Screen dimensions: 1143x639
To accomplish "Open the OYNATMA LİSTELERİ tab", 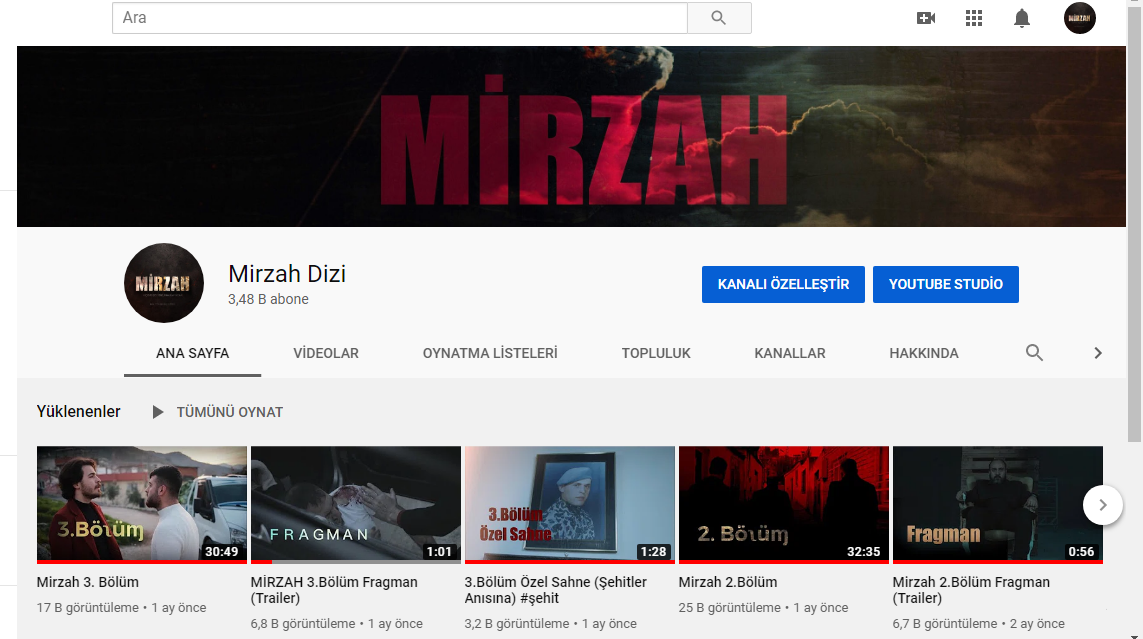I will (x=490, y=353).
